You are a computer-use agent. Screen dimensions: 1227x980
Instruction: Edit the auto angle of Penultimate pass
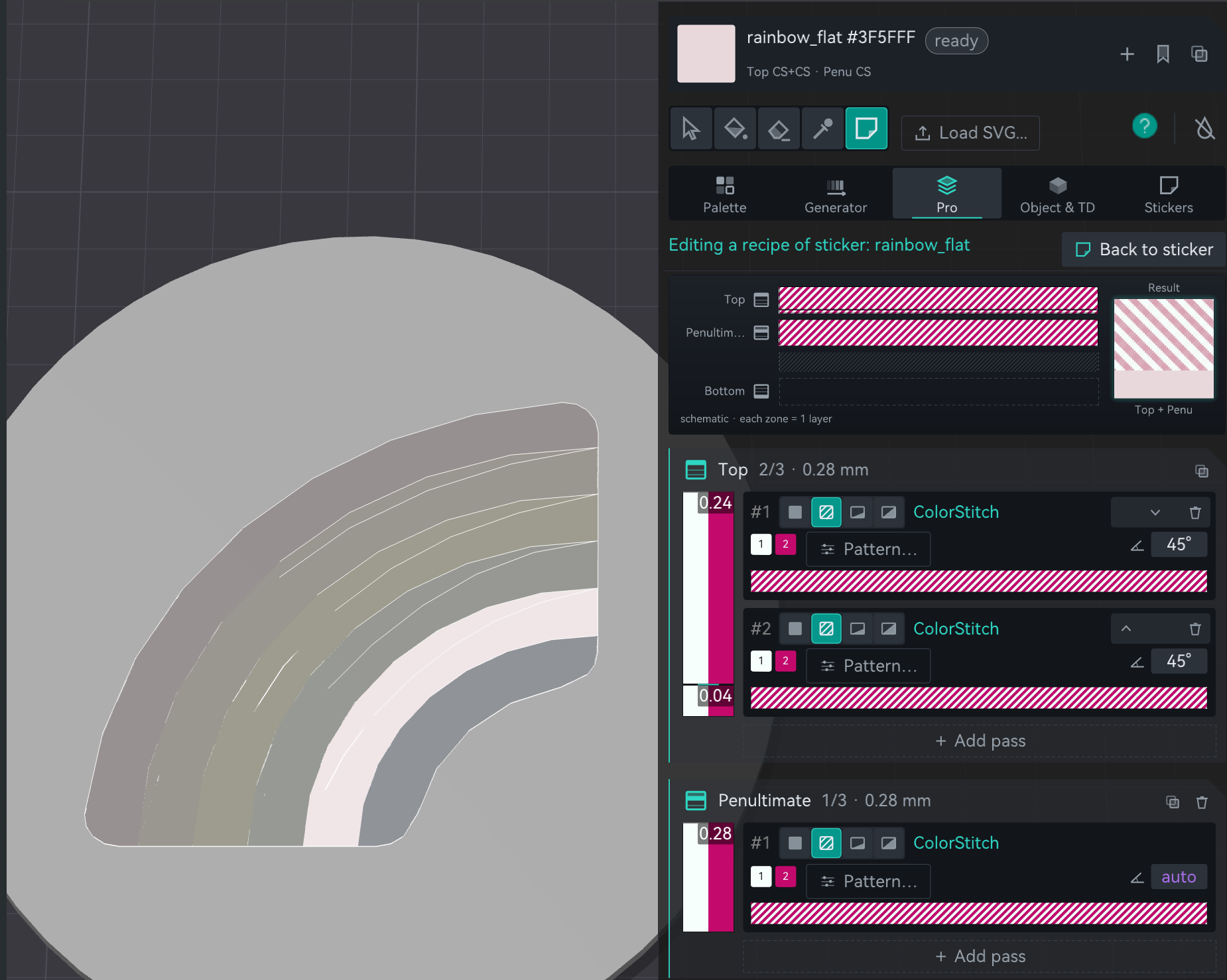[1179, 877]
